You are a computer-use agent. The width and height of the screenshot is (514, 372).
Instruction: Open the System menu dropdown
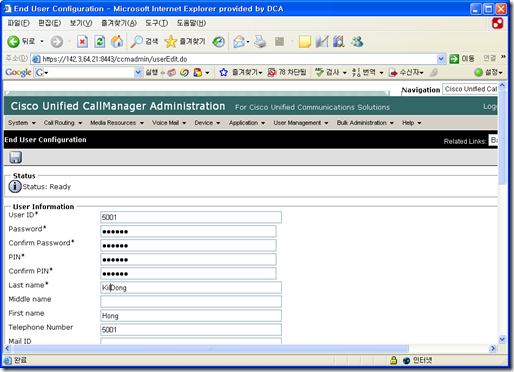[22, 123]
